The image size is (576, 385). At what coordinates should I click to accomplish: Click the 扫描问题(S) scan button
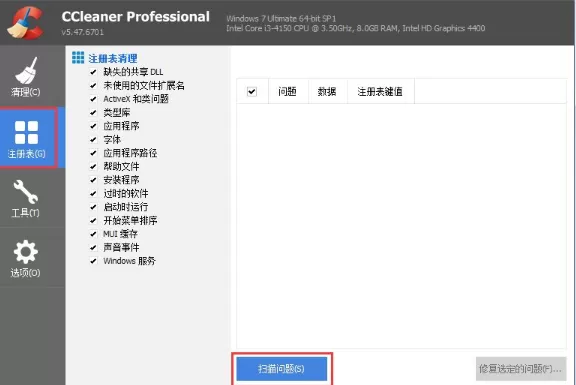(x=282, y=368)
